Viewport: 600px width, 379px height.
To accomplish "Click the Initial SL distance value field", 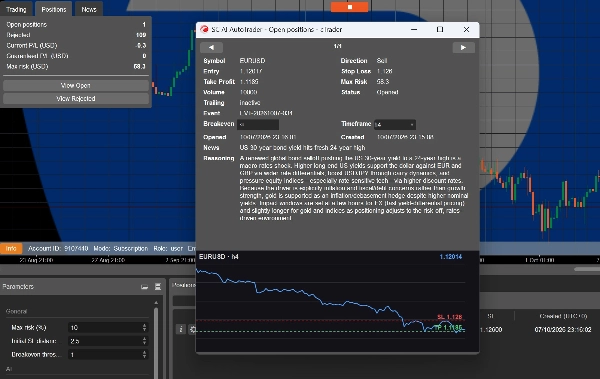I will click(x=104, y=341).
